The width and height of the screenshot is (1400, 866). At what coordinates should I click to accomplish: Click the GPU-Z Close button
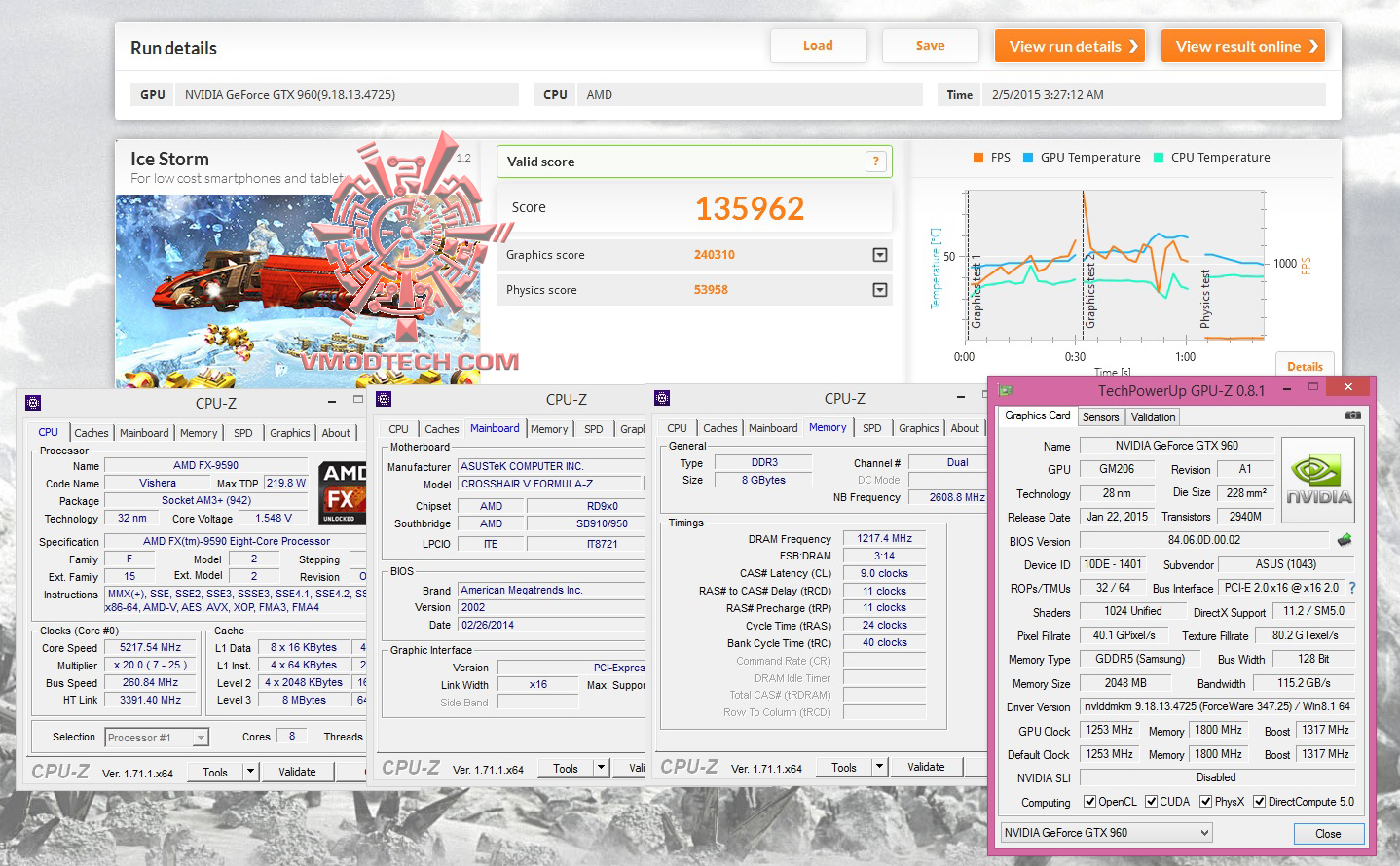[1328, 834]
